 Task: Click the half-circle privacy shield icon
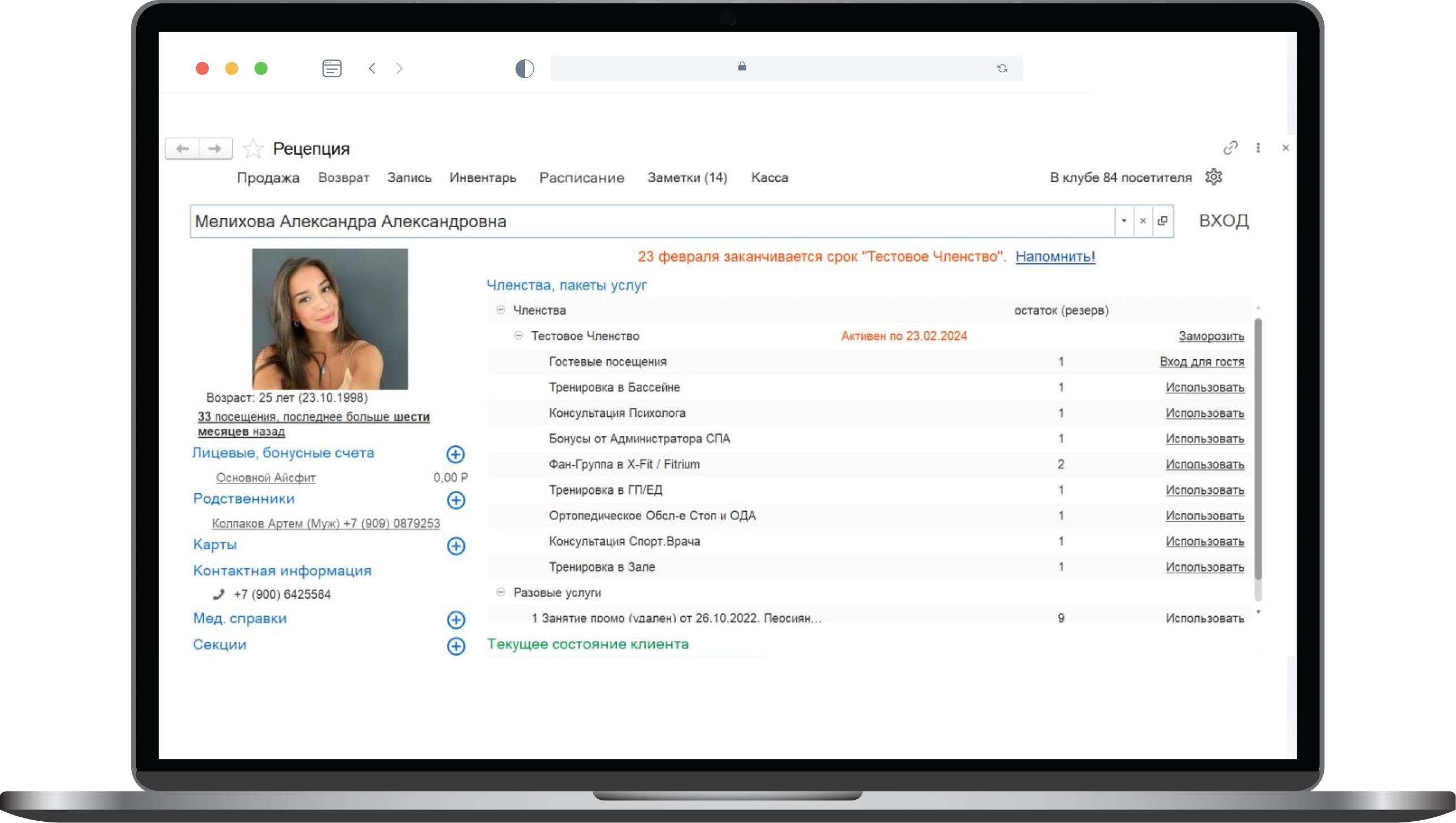tap(524, 68)
